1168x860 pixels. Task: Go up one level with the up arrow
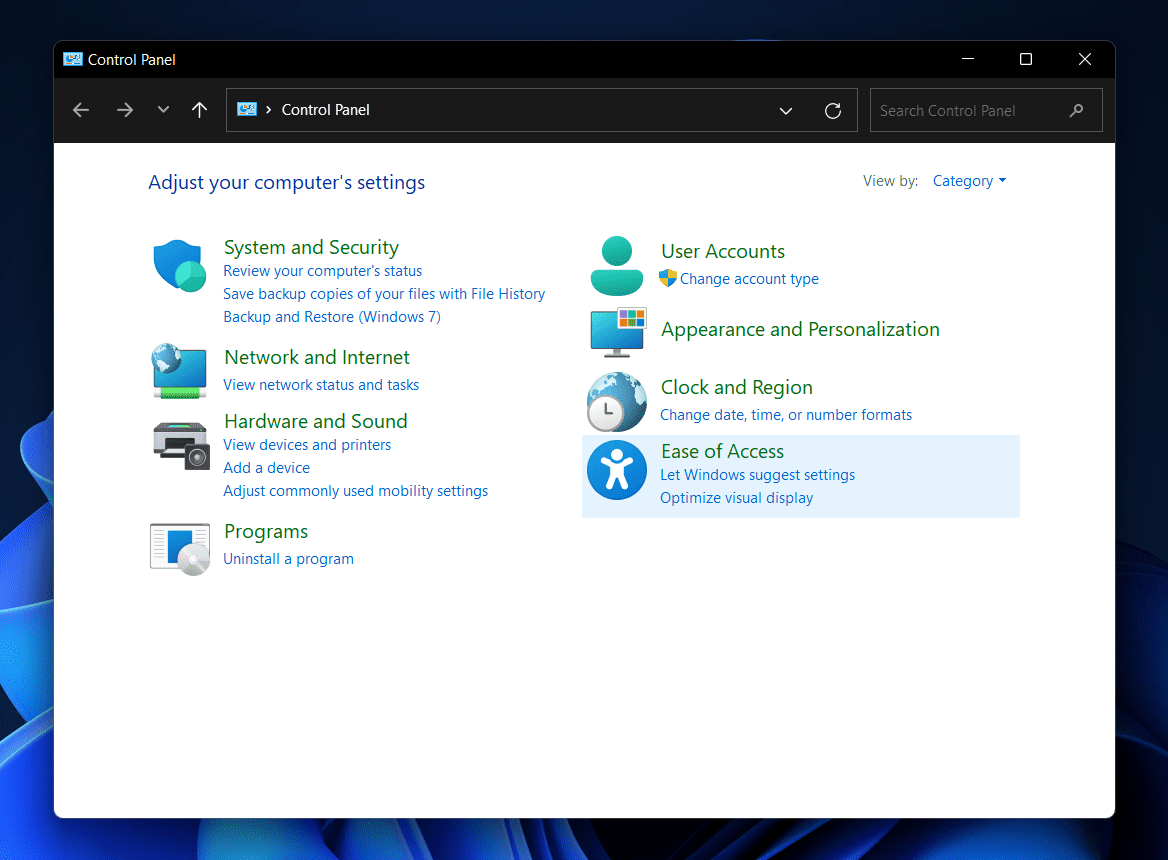199,110
